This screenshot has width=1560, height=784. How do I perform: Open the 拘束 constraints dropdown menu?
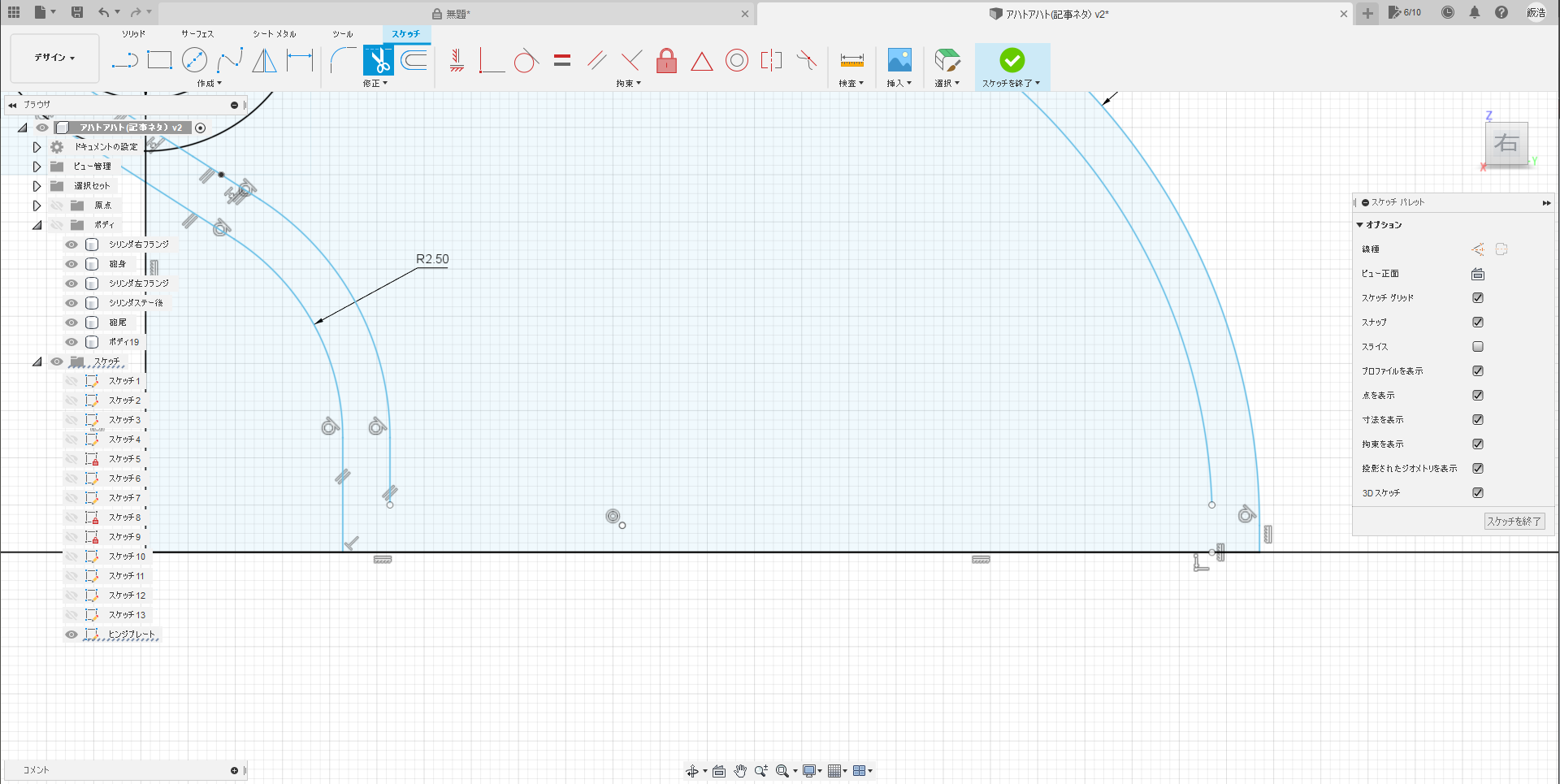[x=628, y=84]
